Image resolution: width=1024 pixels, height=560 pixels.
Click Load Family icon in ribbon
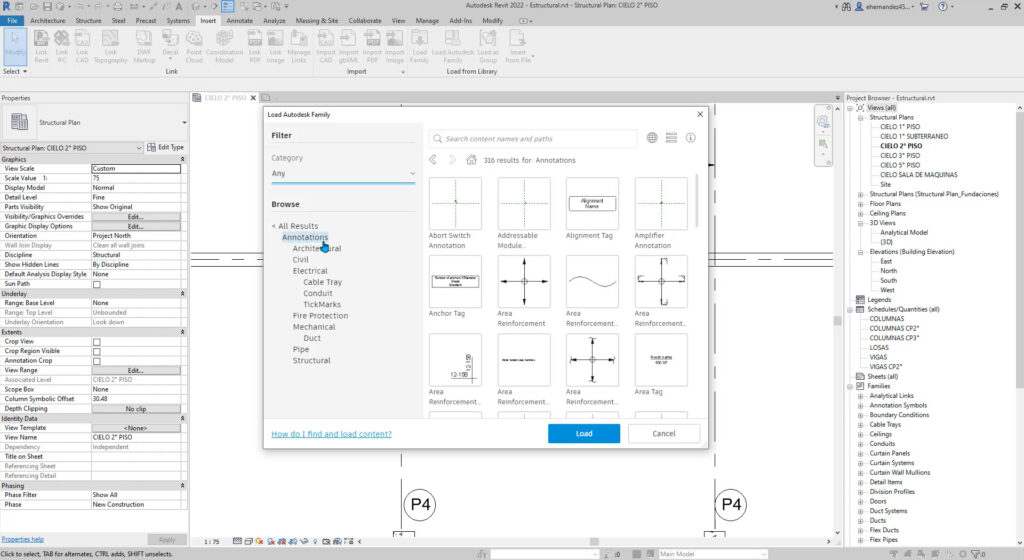tap(419, 46)
